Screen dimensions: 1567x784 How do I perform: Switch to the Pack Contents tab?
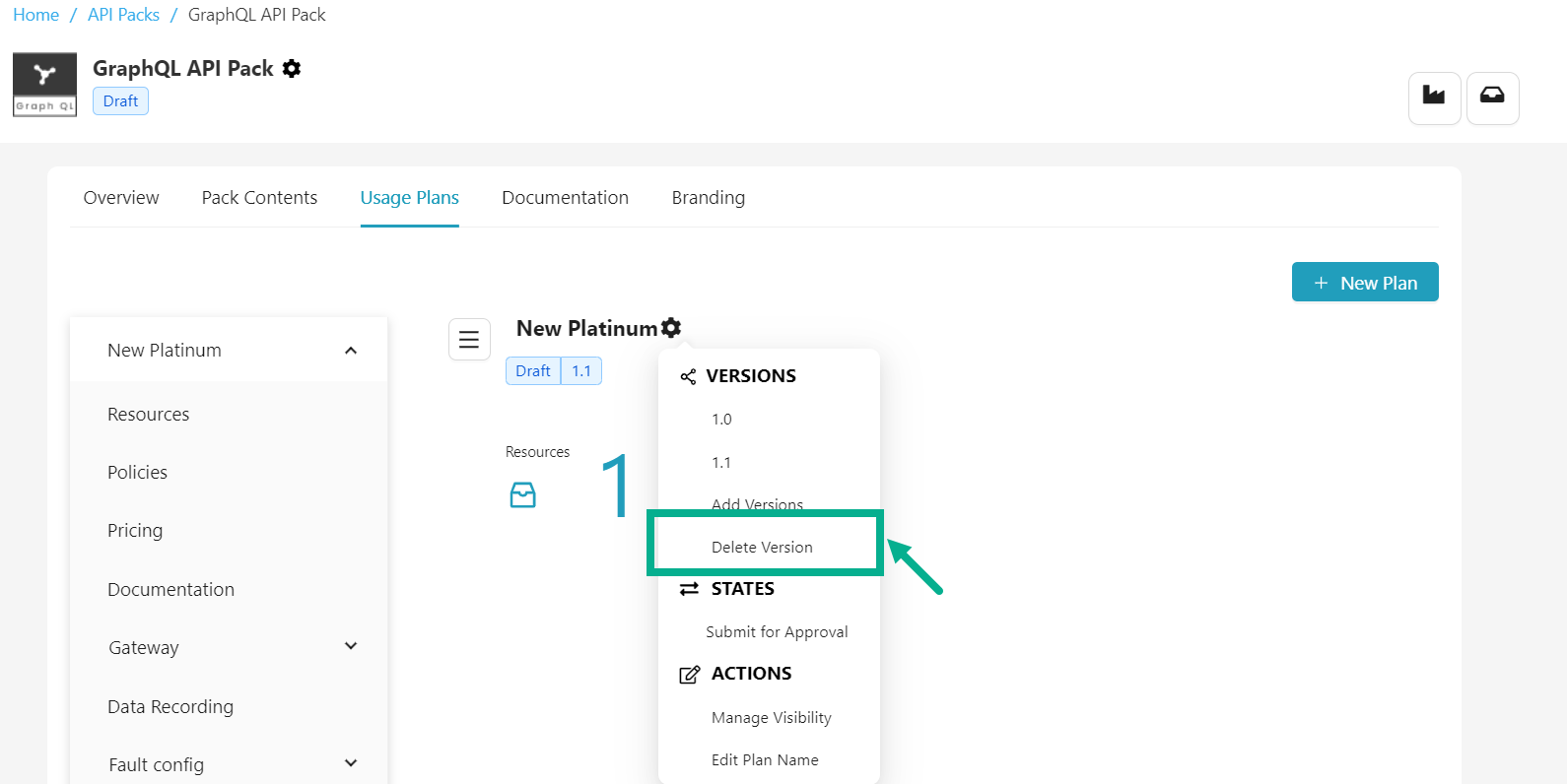click(x=259, y=198)
